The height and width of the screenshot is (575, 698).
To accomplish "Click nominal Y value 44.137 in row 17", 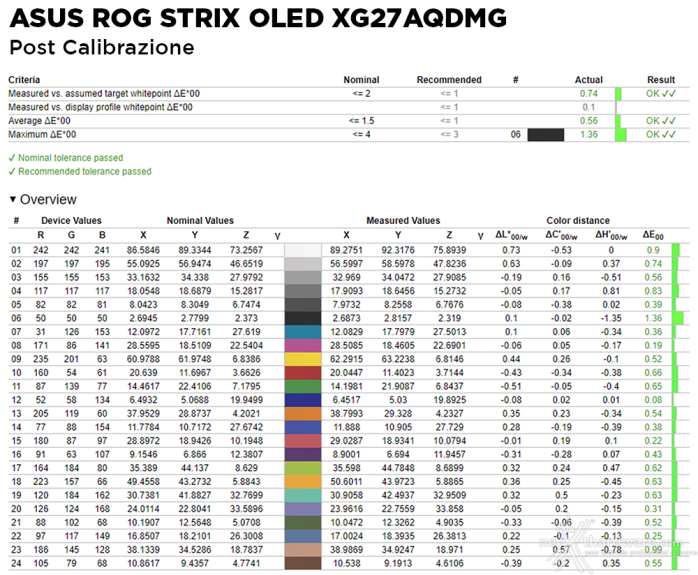I will click(195, 468).
